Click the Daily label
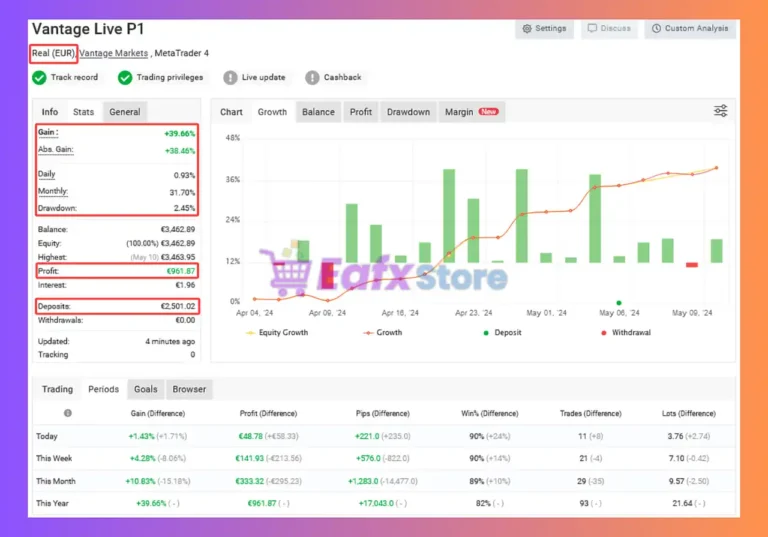 click(47, 174)
